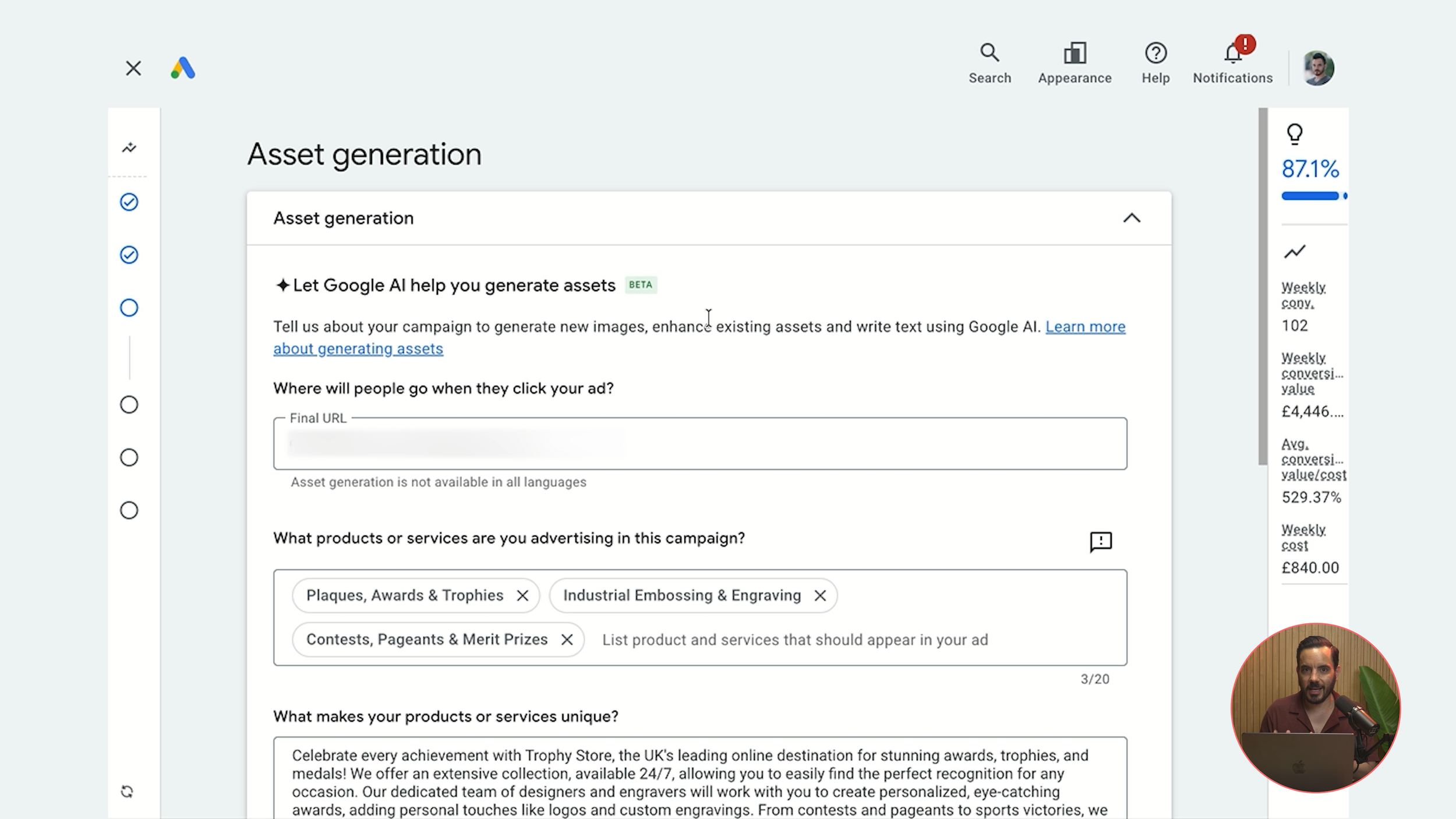Open the optimization score lightbulb icon
The image size is (1456, 819).
point(1295,135)
